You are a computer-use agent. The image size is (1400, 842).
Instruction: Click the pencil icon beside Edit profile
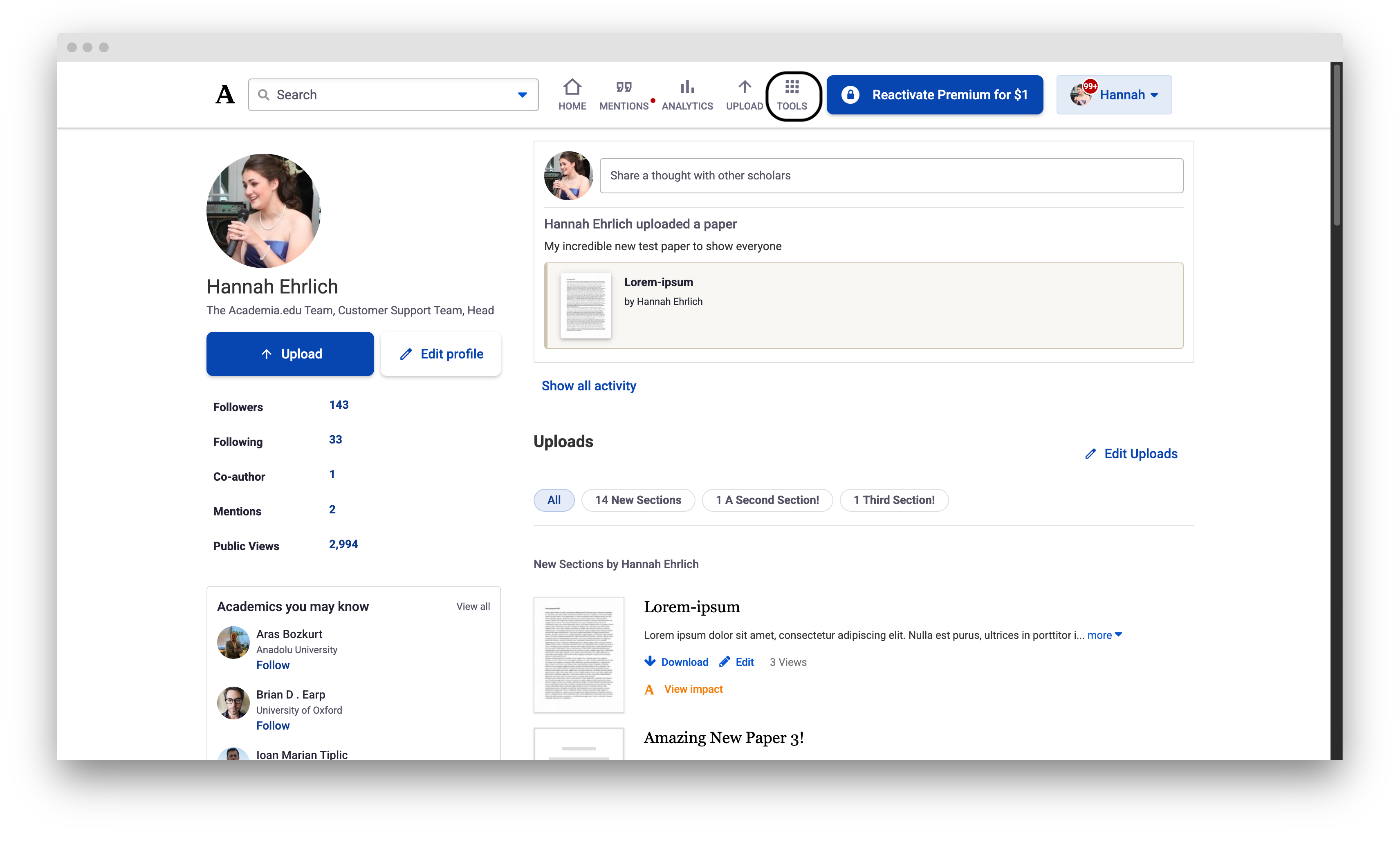(x=405, y=354)
